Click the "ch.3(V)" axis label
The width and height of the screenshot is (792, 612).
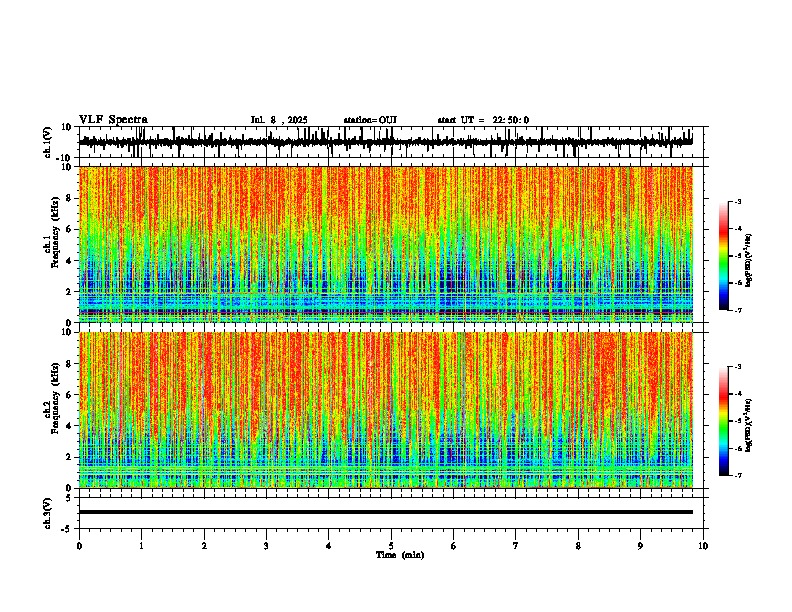48,513
